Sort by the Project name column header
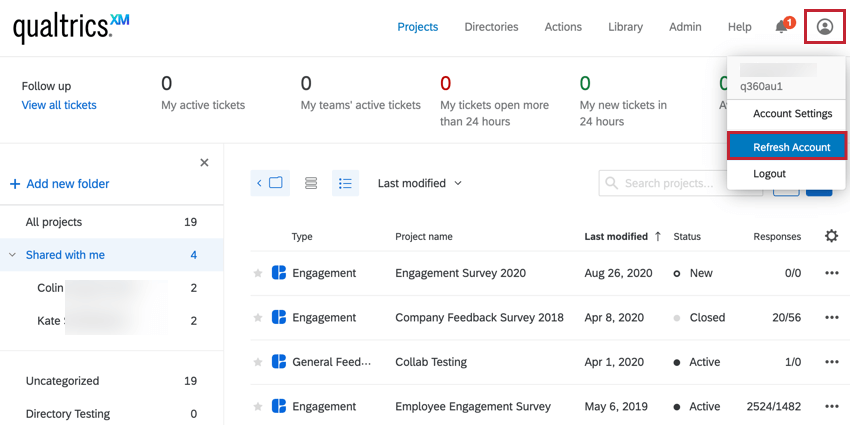Screen dimensions: 850x425 424,236
